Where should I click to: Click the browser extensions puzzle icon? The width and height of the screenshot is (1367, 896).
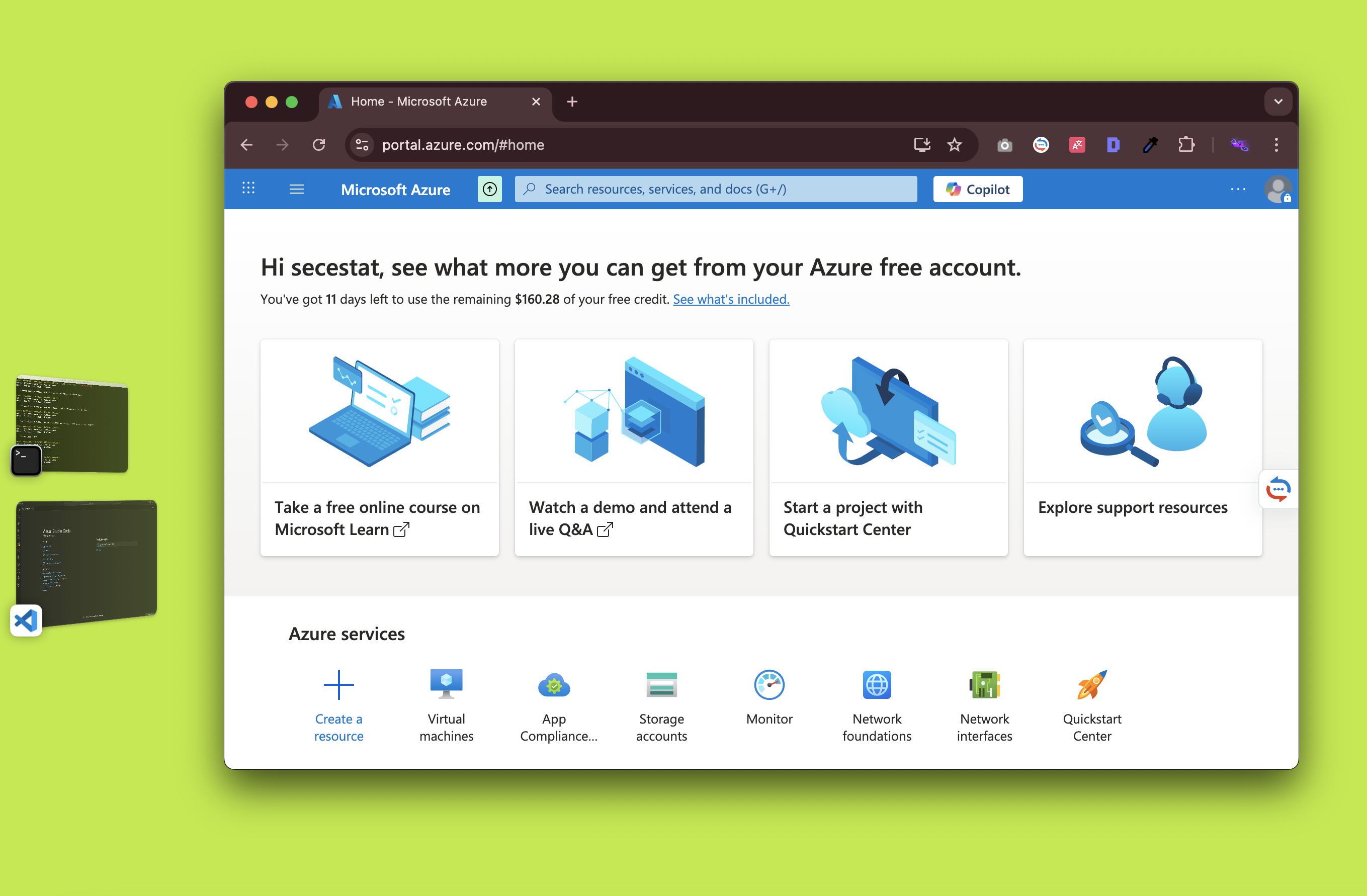pos(1186,145)
